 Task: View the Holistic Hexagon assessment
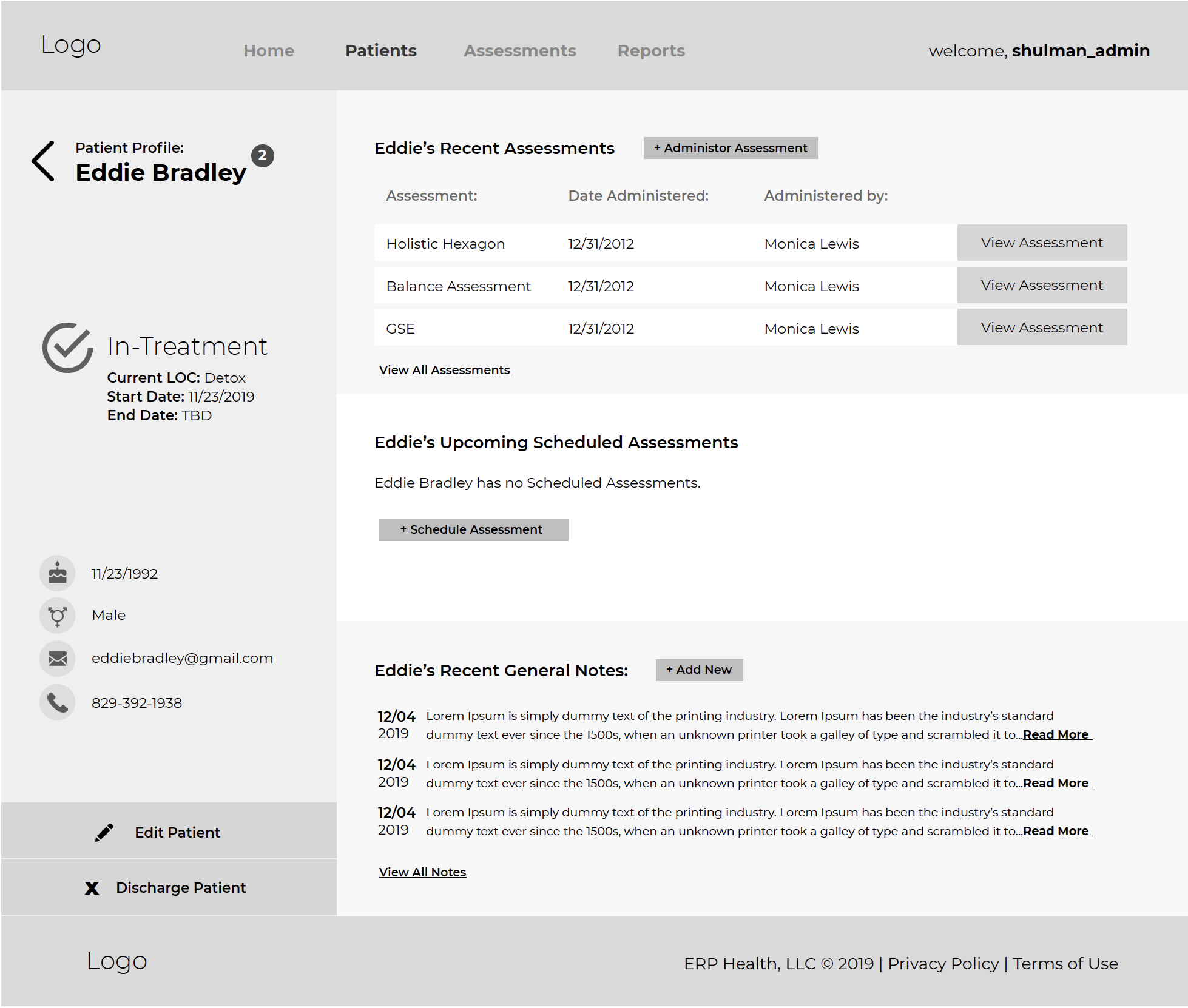click(x=1041, y=243)
